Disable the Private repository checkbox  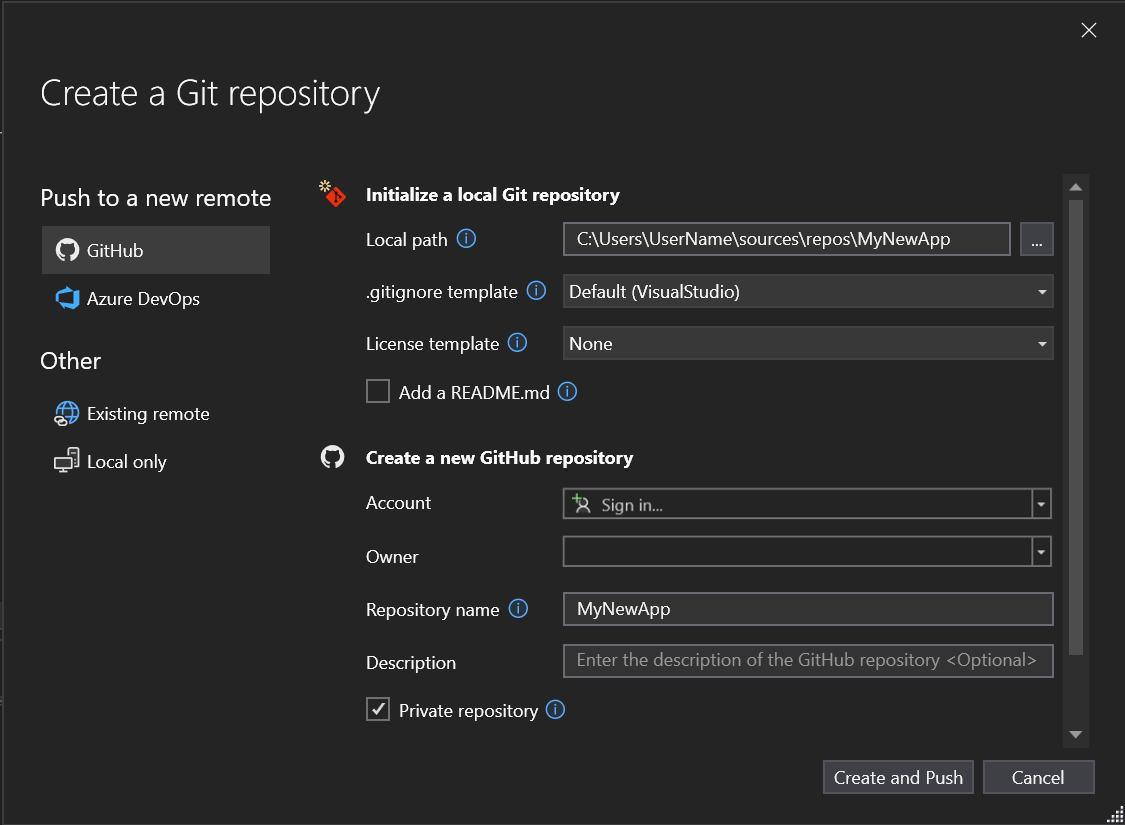[x=378, y=709]
